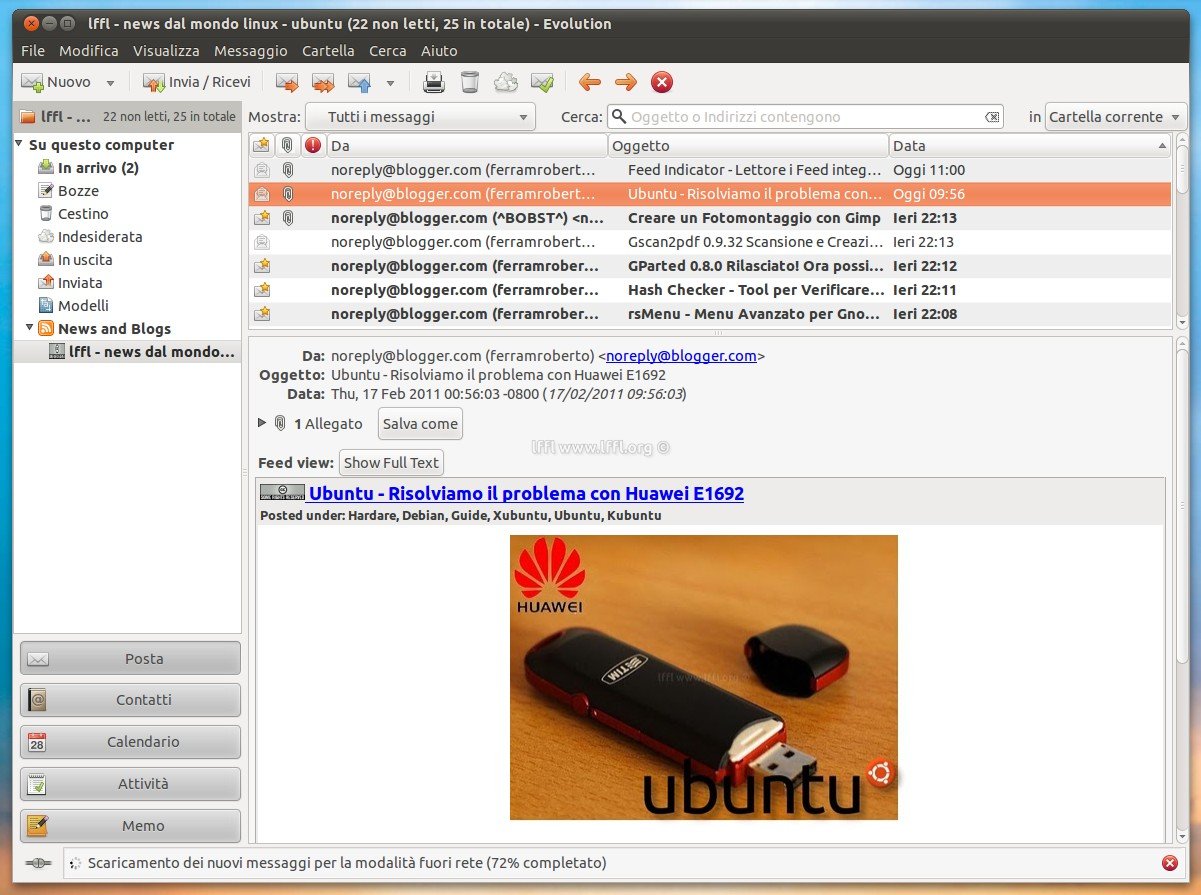This screenshot has height=895, width=1201.
Task: Open the Messaggio menu
Action: (x=251, y=50)
